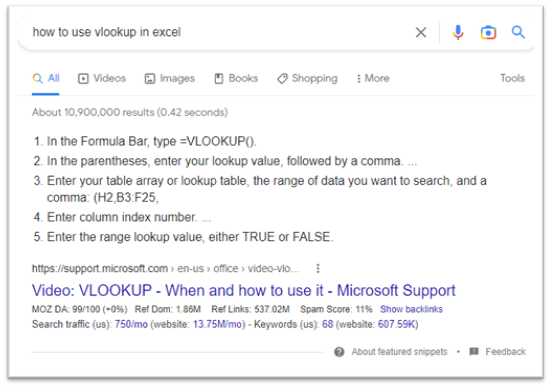Start voice search with the microphone icon
551x388 pixels.
(x=458, y=32)
